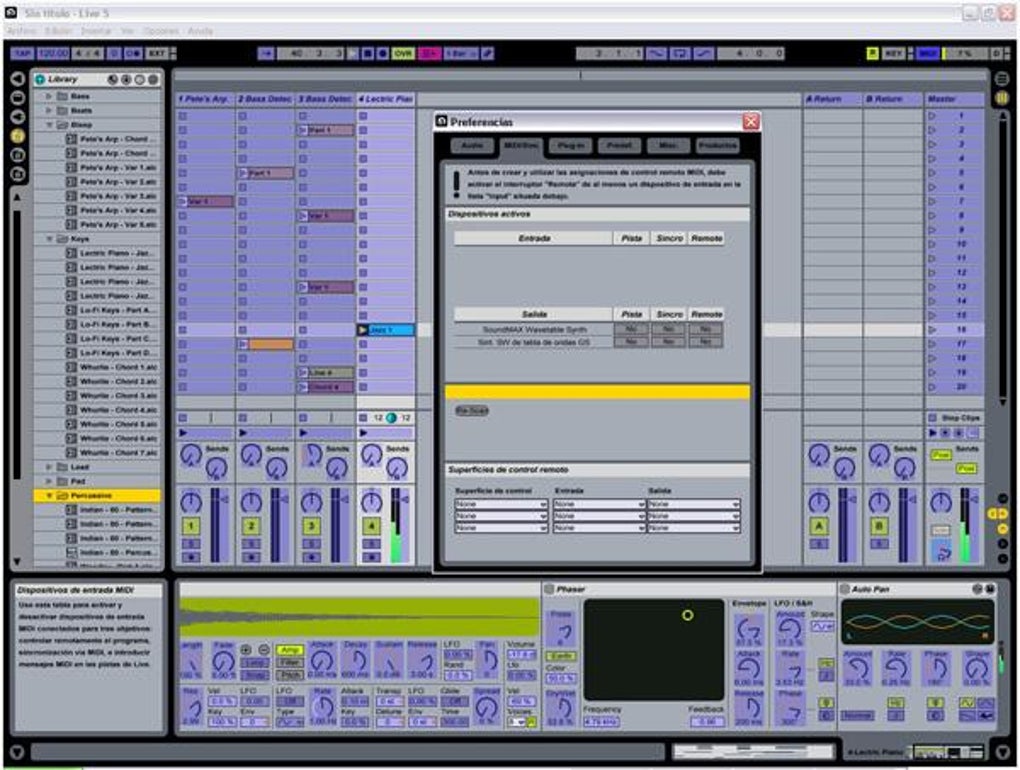Click the Re-Scan button in Preferencias

[x=472, y=411]
